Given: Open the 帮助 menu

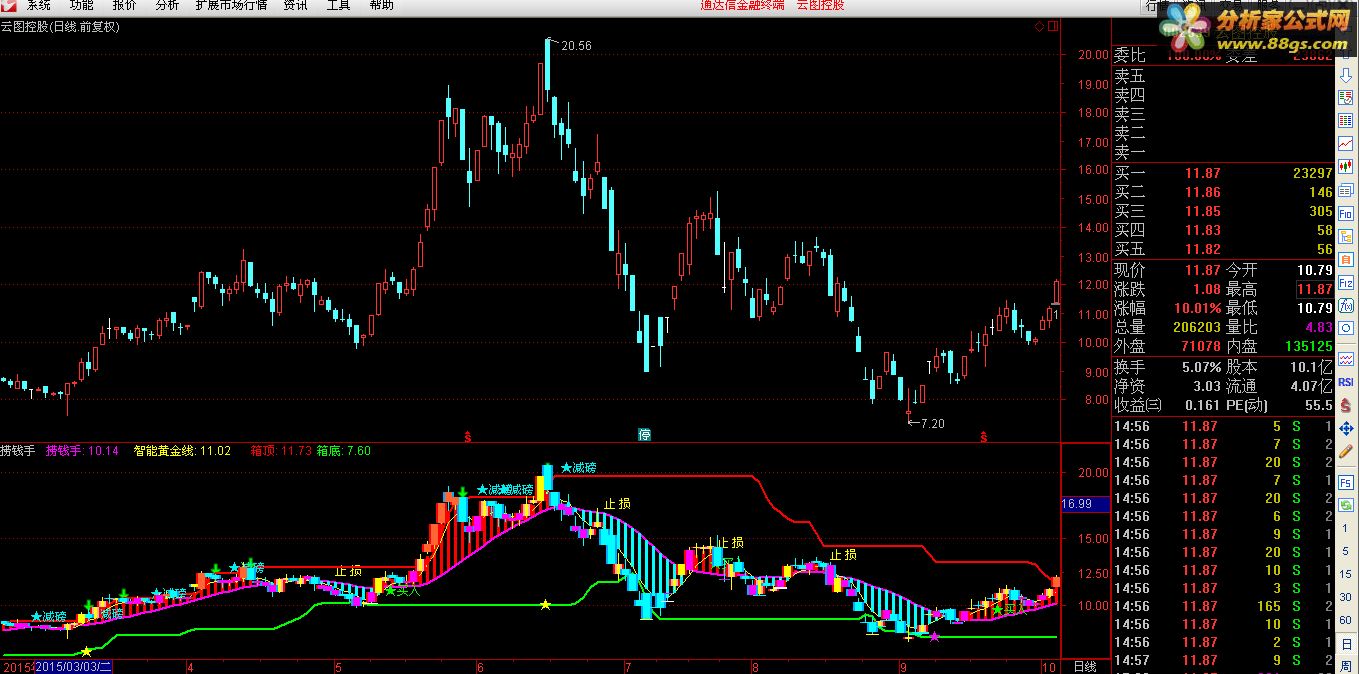Looking at the screenshot, I should coord(381,5).
